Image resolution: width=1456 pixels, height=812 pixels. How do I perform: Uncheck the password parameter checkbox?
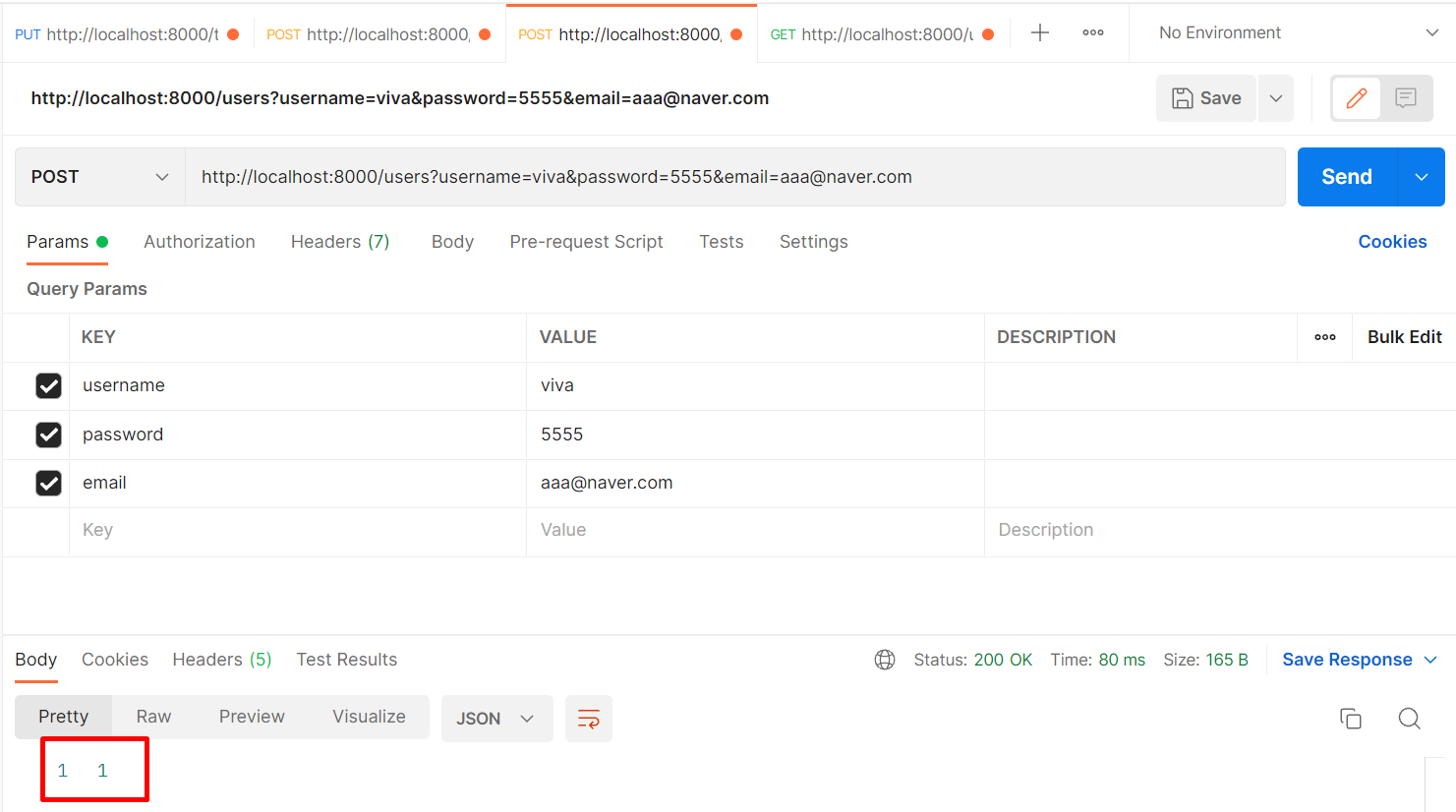tap(48, 435)
